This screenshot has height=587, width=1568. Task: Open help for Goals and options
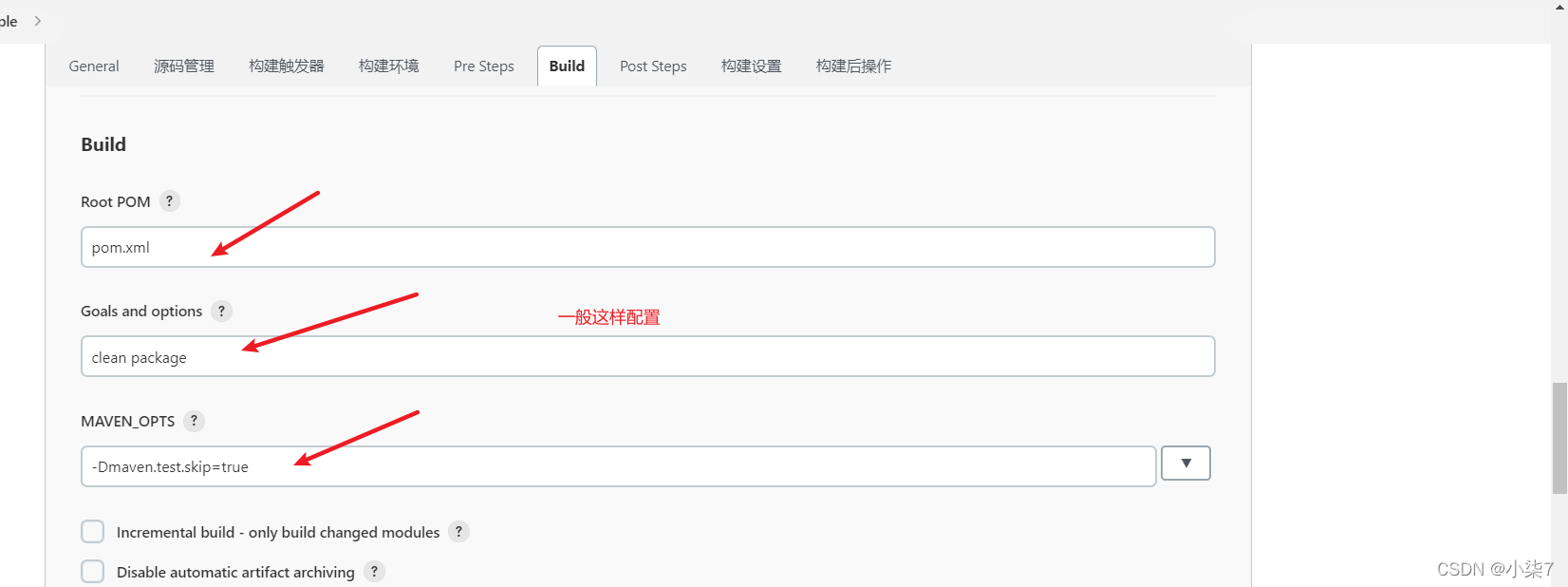click(221, 311)
